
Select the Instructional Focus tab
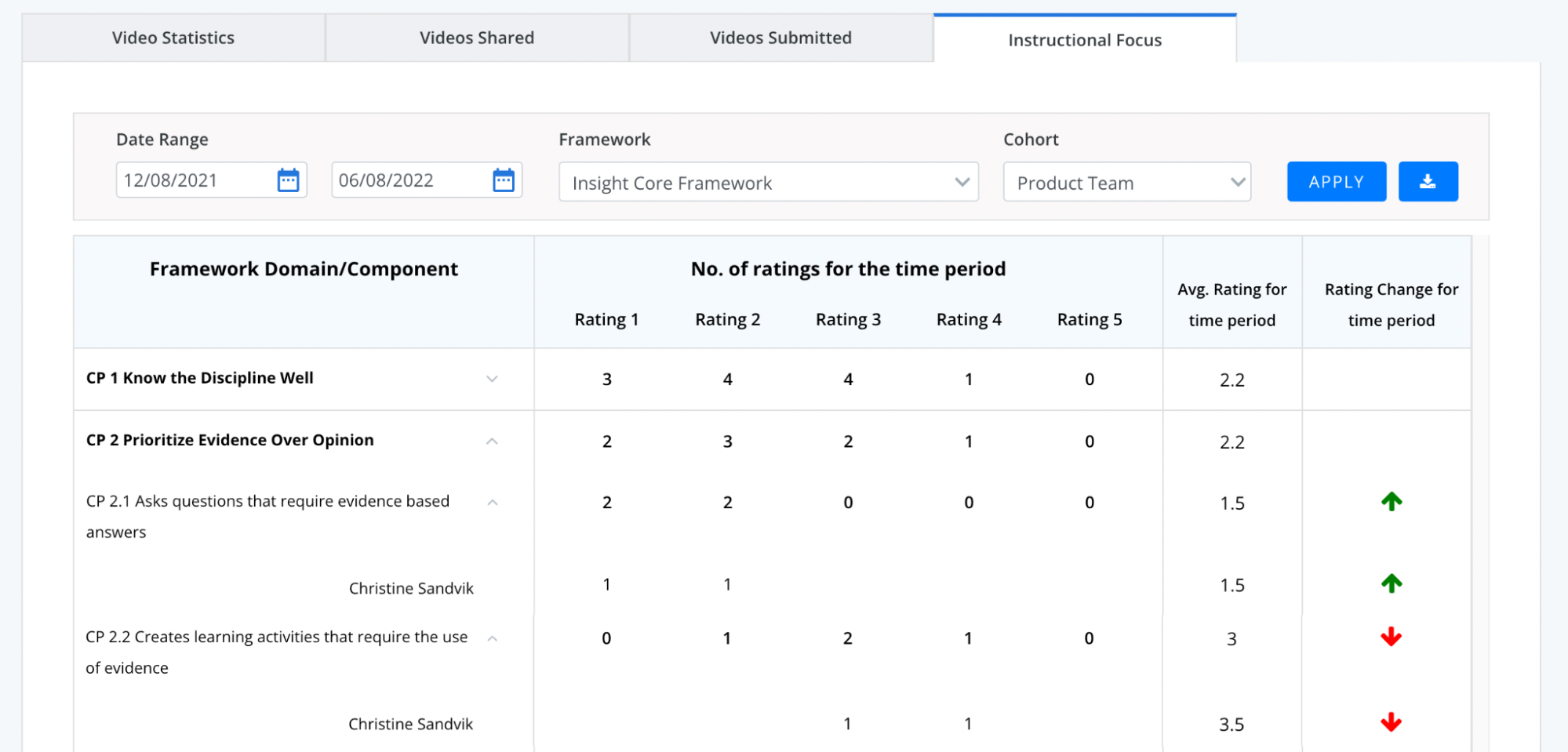(x=1085, y=39)
